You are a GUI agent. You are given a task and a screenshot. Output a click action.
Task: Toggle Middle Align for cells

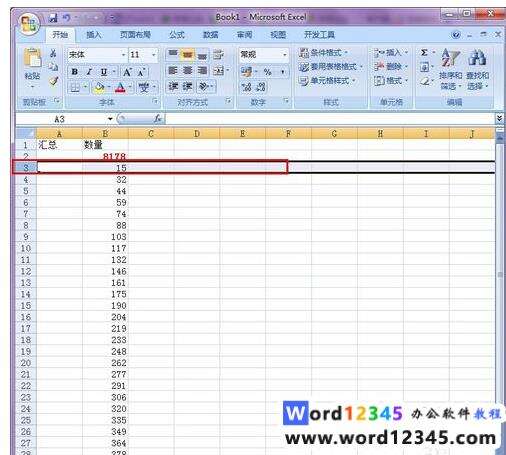[187, 54]
